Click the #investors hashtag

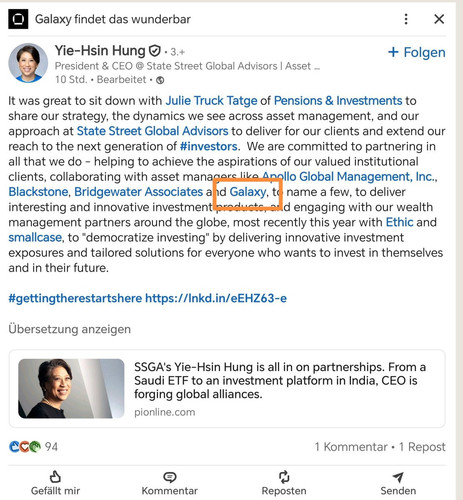pyautogui.click(x=209, y=146)
